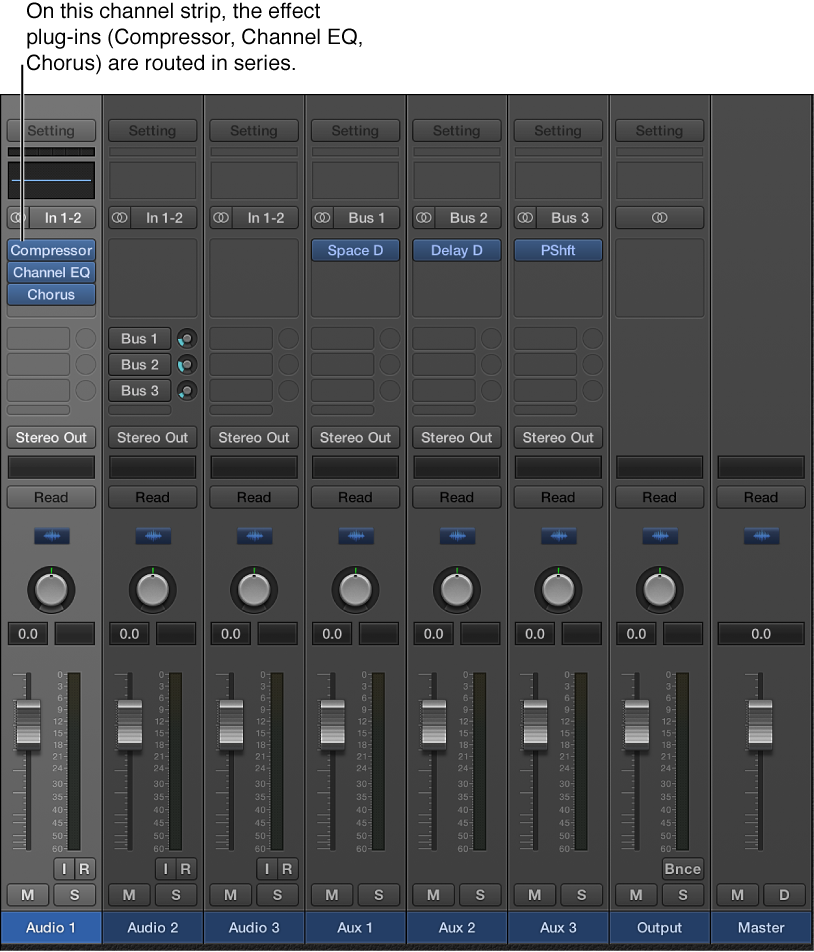
Task: Click the format icon beside Bus 1 input on Aux 1
Action: tap(321, 218)
